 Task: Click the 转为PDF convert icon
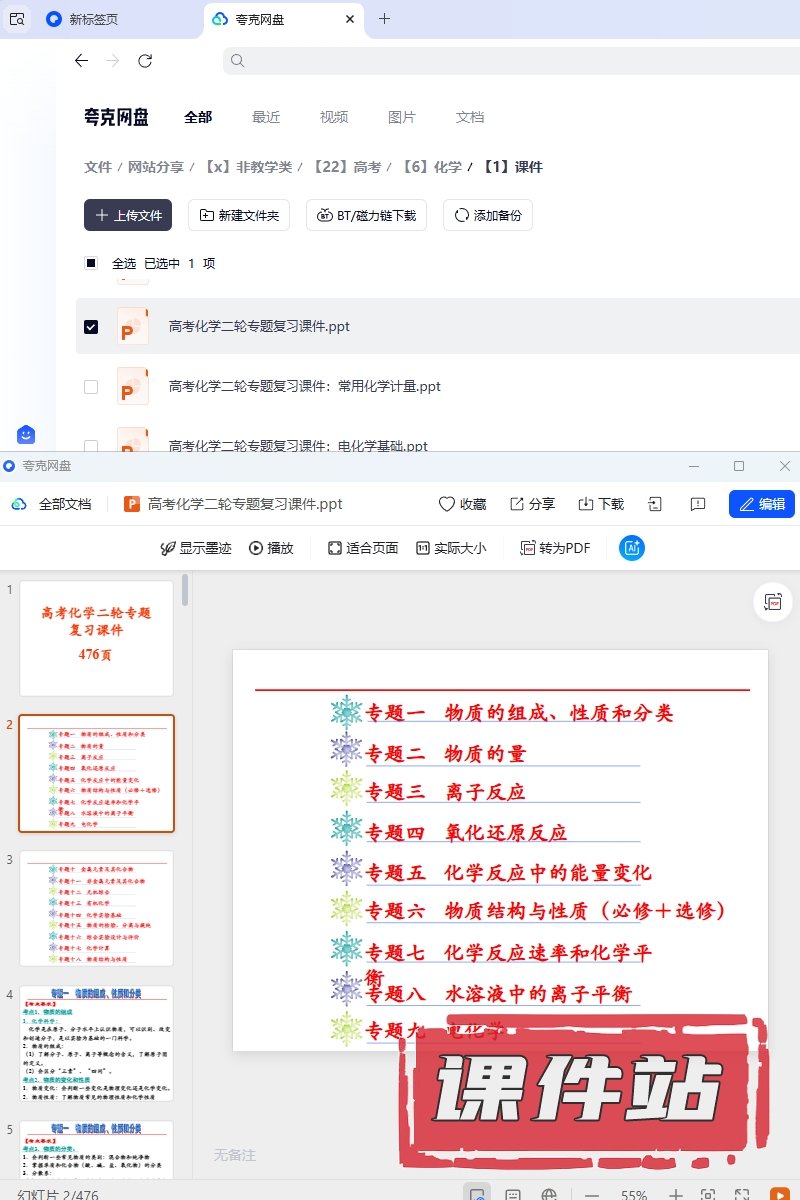tap(528, 548)
